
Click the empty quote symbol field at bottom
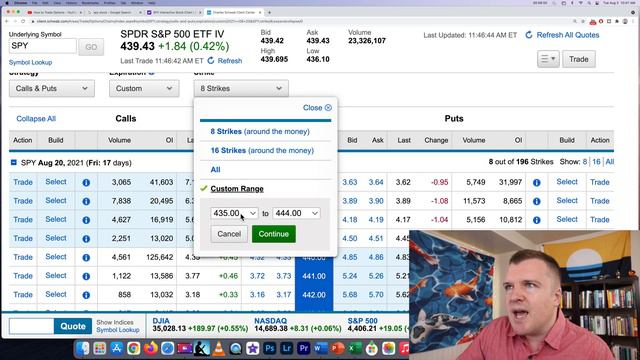tap(31, 326)
